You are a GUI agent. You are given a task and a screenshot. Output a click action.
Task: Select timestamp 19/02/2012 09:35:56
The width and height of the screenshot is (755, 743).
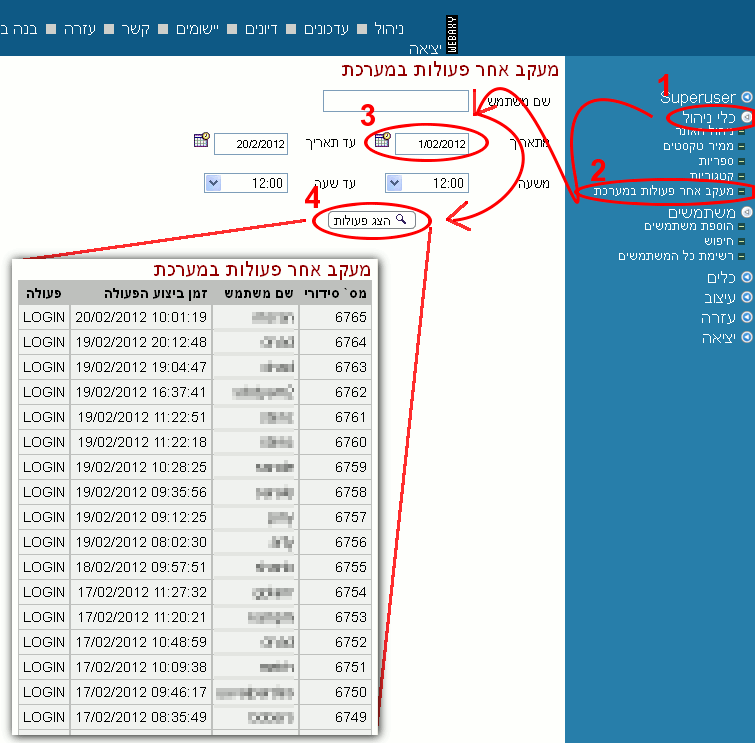pyautogui.click(x=141, y=492)
